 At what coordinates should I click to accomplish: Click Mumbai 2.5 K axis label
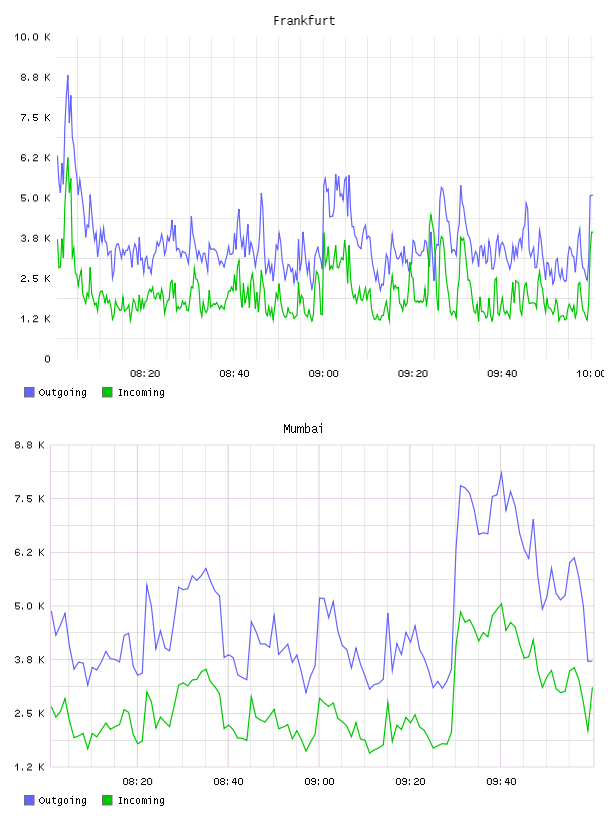coord(29,713)
